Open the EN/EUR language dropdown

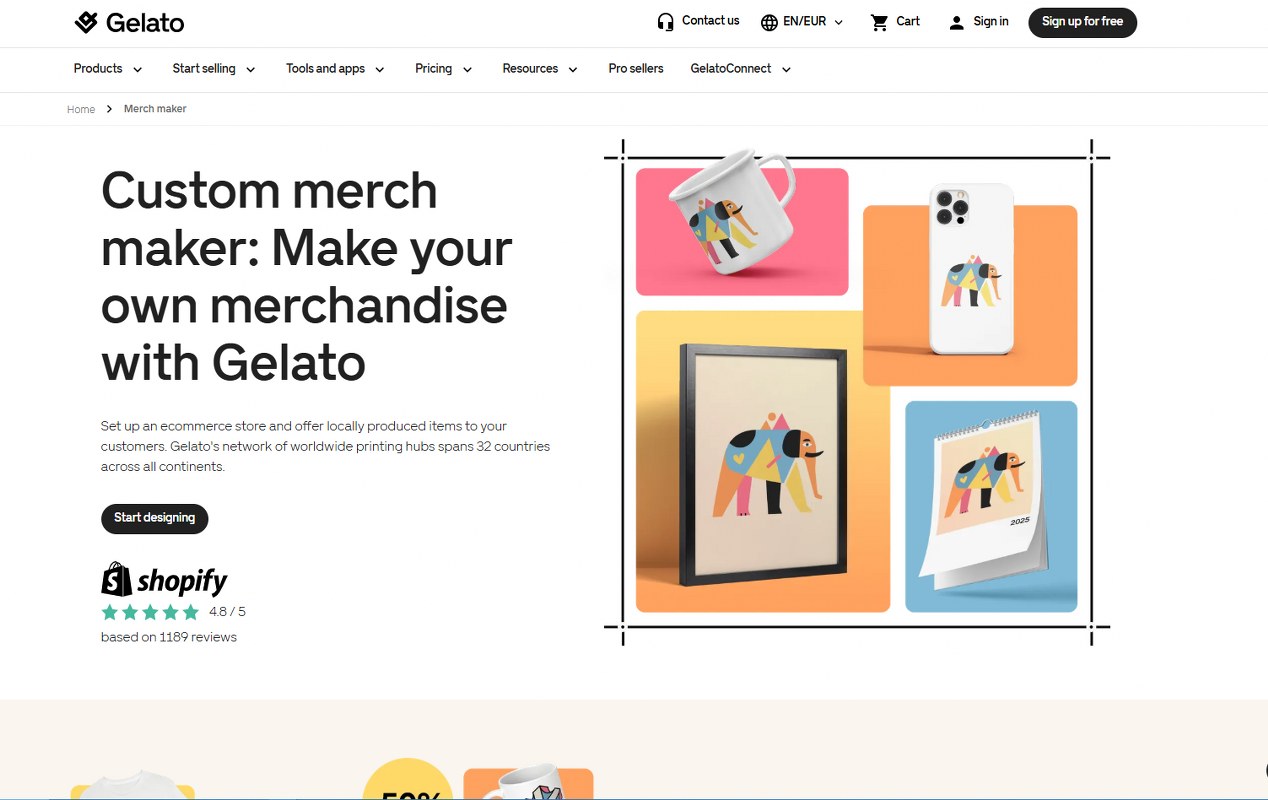(x=802, y=22)
